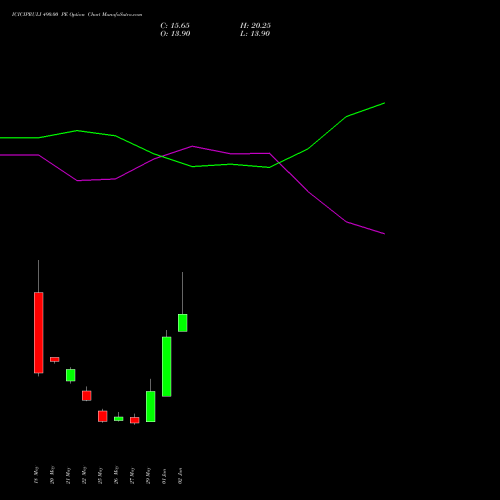Select the small red candle for 20 May
500x500 pixels.
click(x=55, y=359)
